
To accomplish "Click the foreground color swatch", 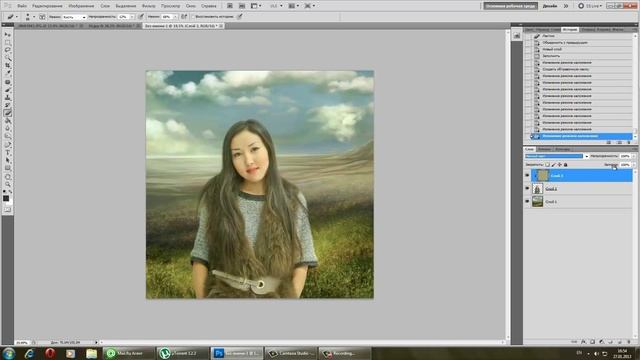I will coord(6,198).
